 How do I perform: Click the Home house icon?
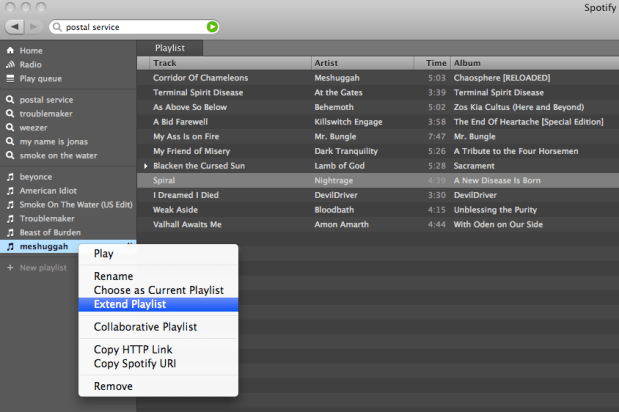(10, 50)
